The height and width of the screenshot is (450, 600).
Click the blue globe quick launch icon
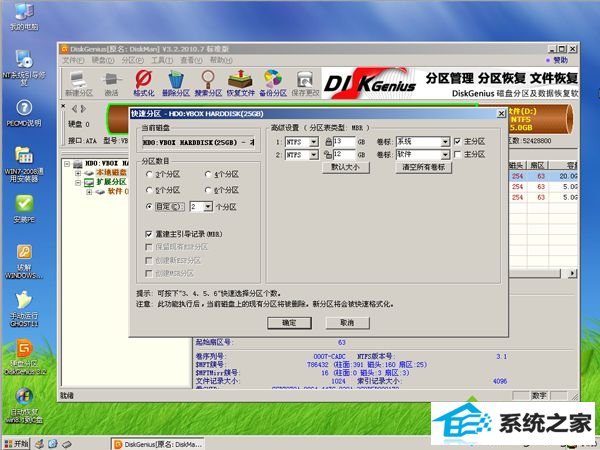53,444
